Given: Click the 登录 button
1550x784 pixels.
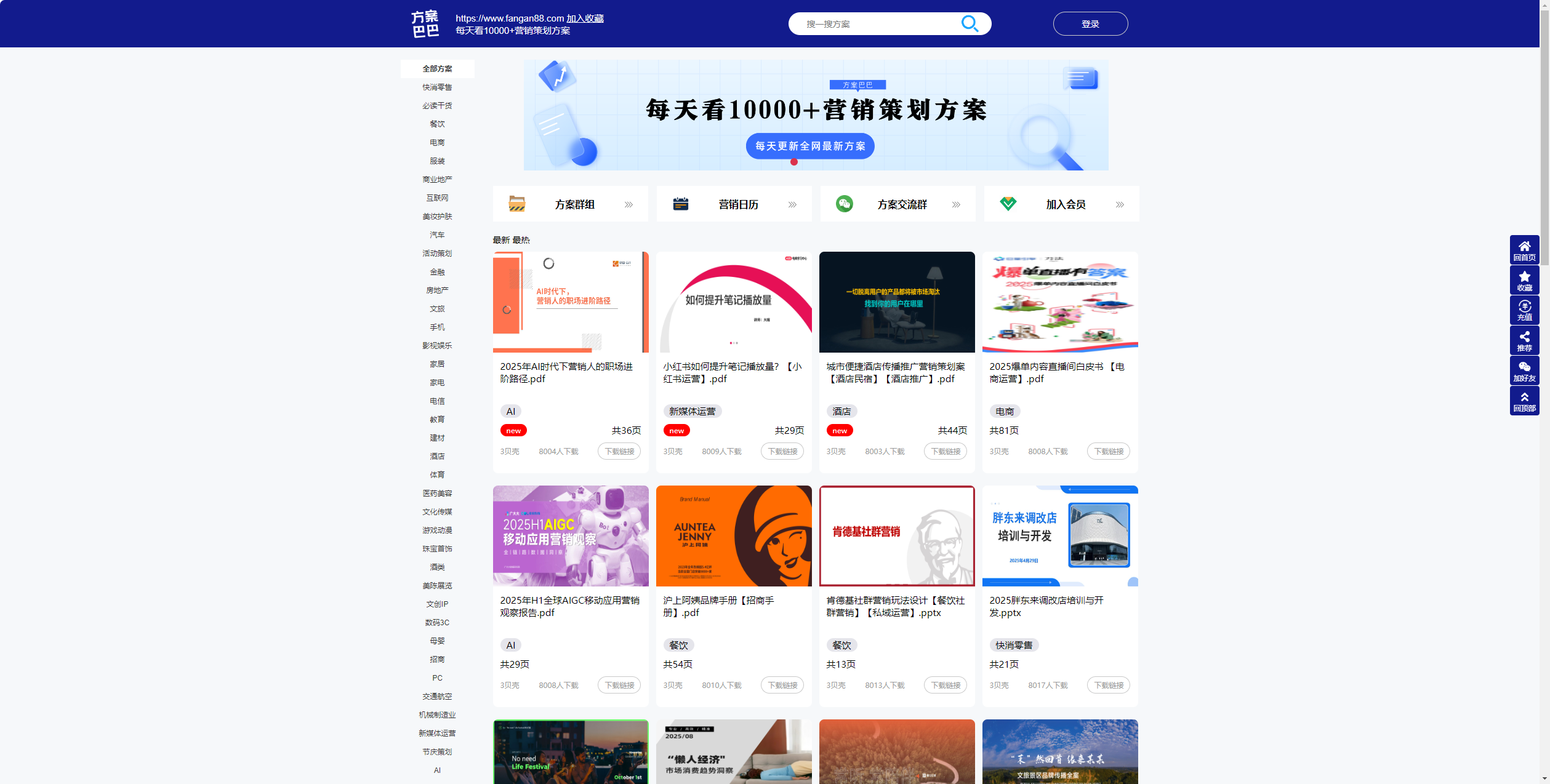Looking at the screenshot, I should point(1090,23).
